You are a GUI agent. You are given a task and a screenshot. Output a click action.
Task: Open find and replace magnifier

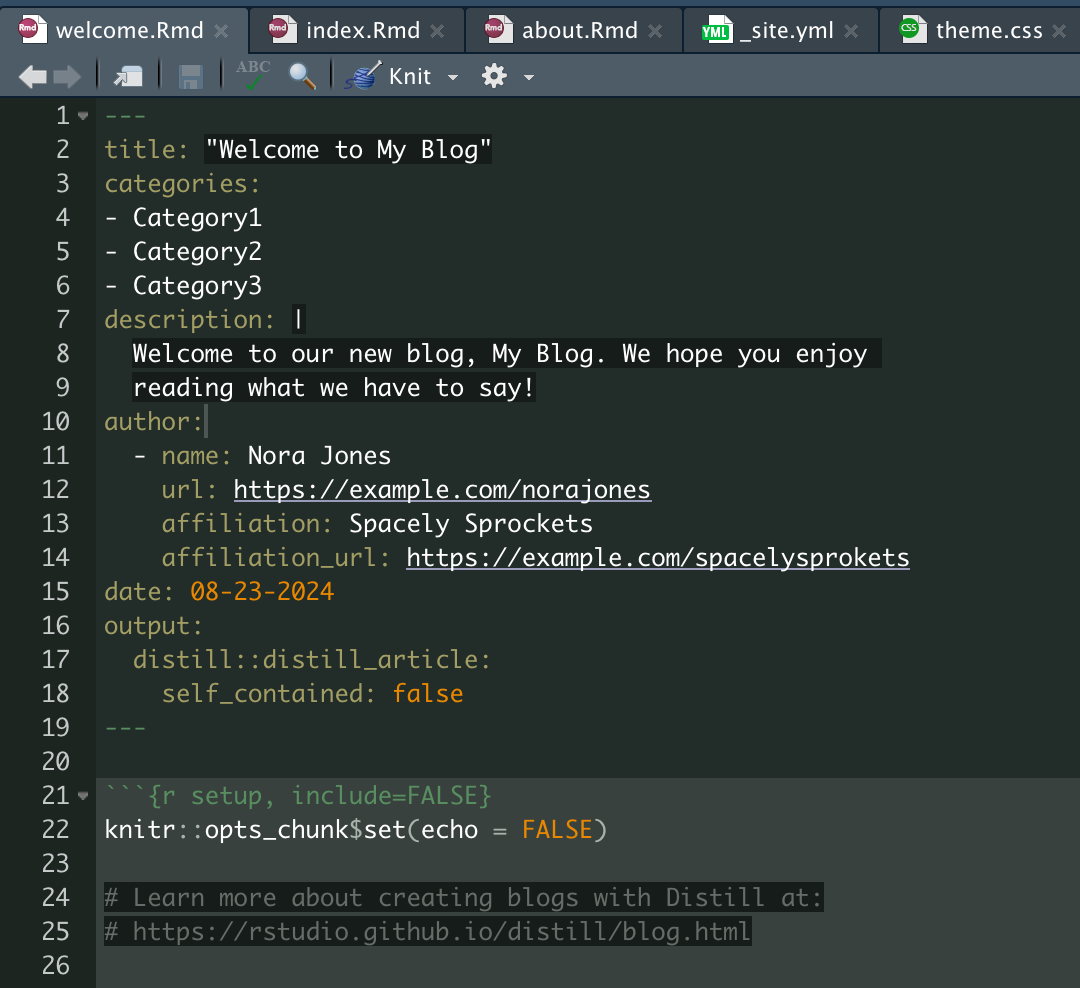tap(302, 76)
